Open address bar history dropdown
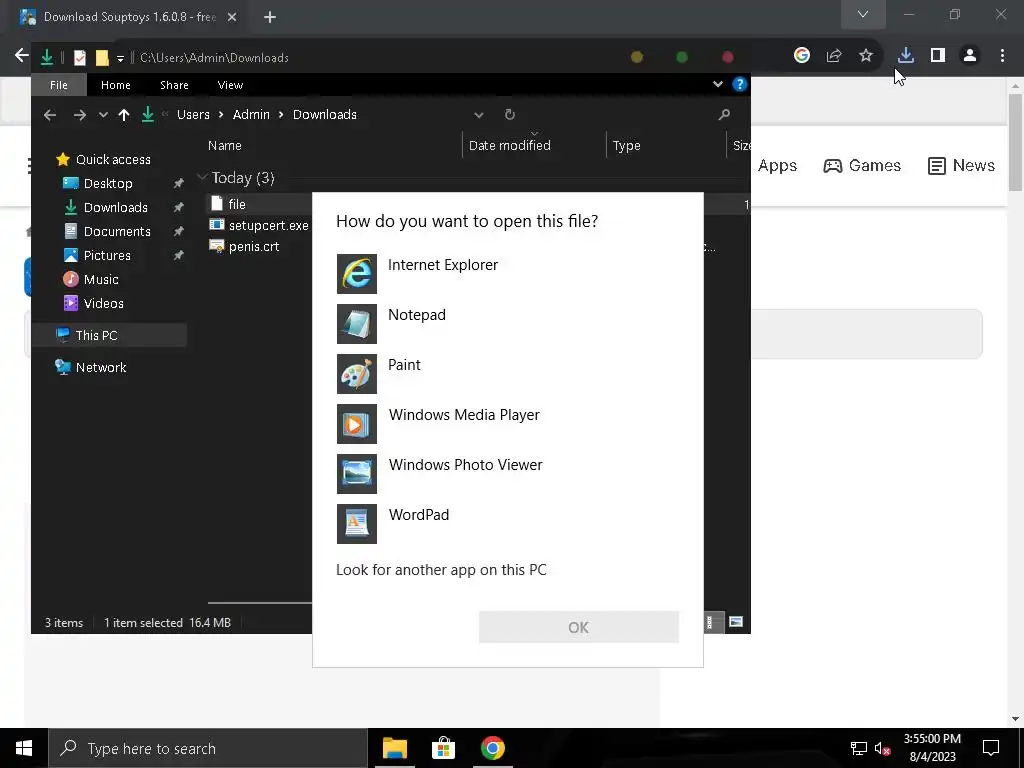The width and height of the screenshot is (1024, 768). (x=479, y=115)
